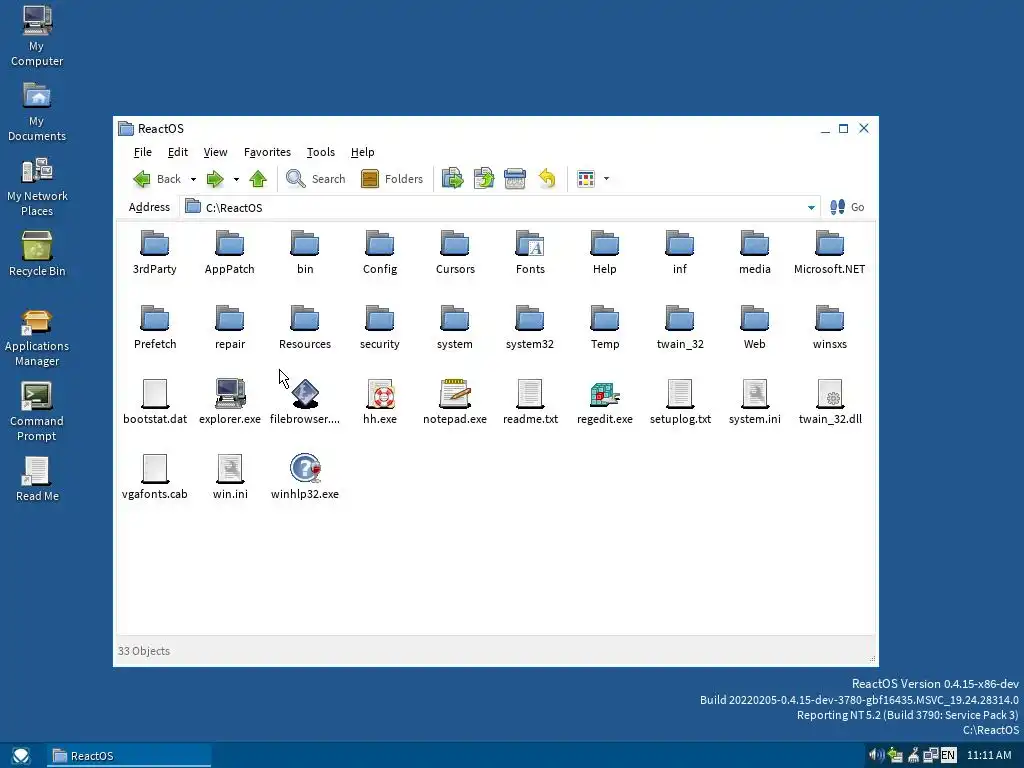Select the twain_32.dll file icon

click(x=830, y=394)
